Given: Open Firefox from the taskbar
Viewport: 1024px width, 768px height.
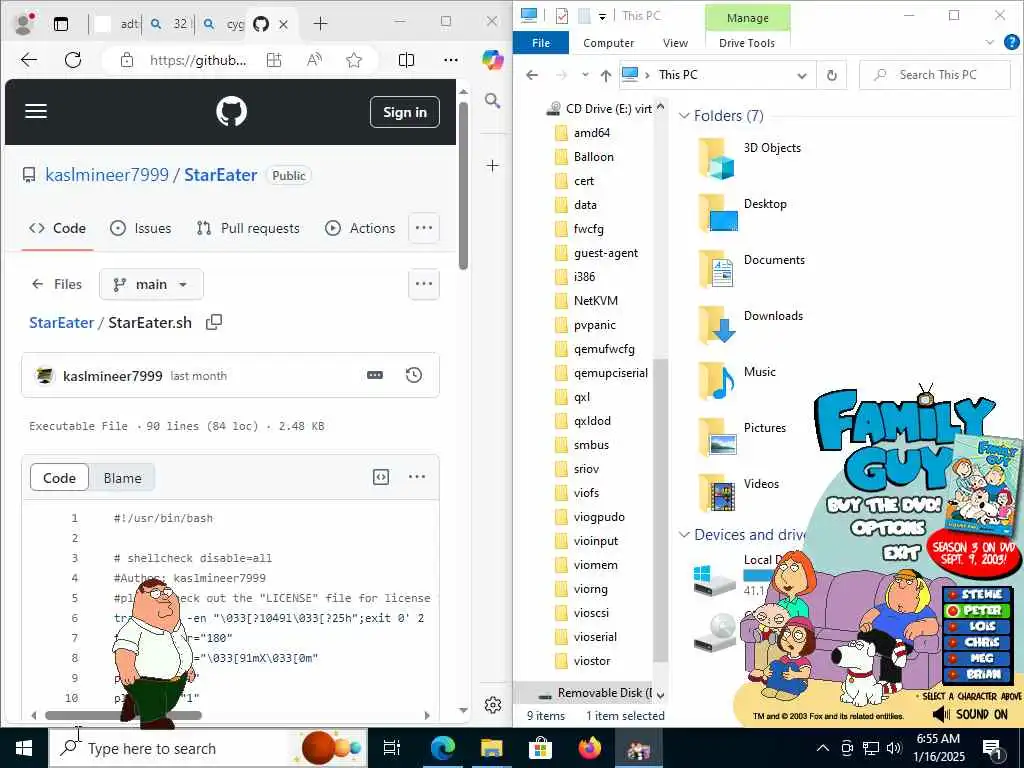Looking at the screenshot, I should coord(590,748).
